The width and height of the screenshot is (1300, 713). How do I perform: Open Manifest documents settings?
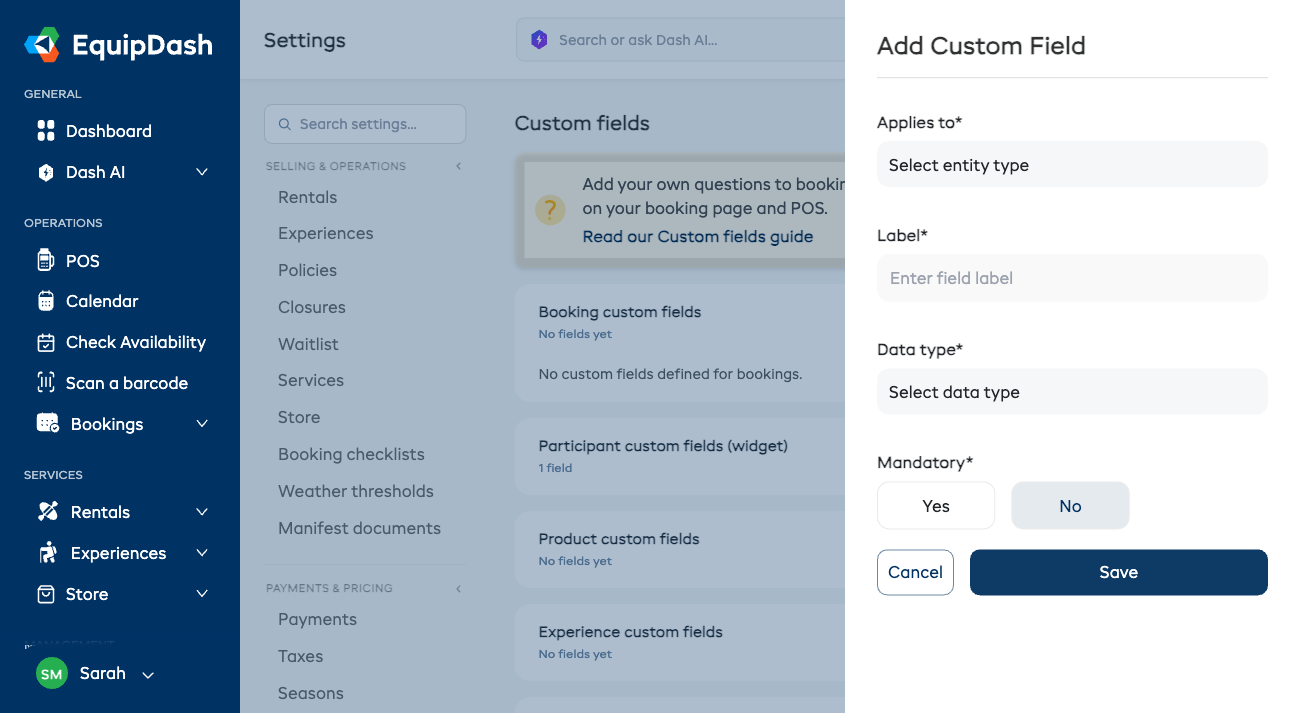click(359, 528)
